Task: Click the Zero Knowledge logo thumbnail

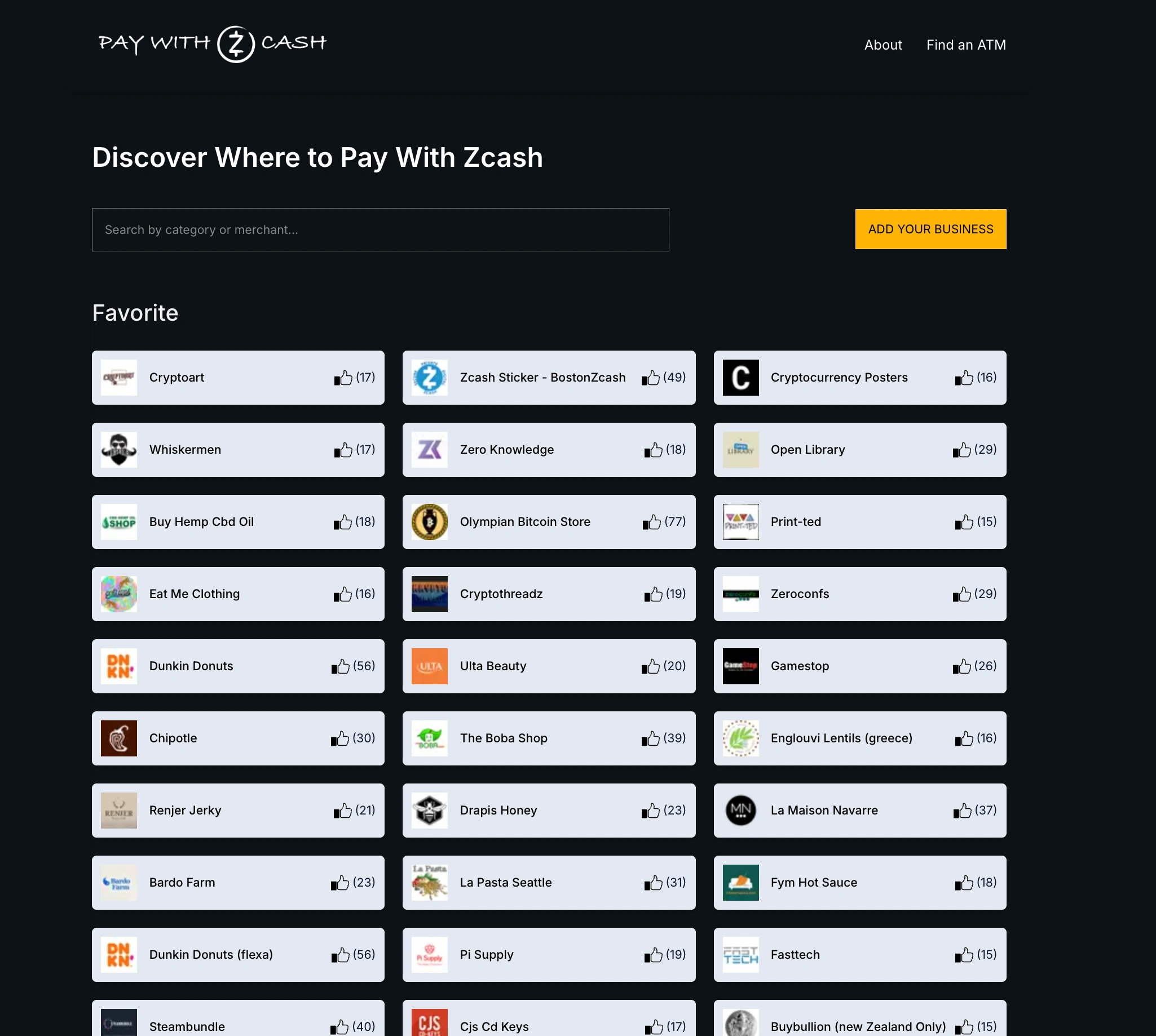Action: (x=429, y=450)
